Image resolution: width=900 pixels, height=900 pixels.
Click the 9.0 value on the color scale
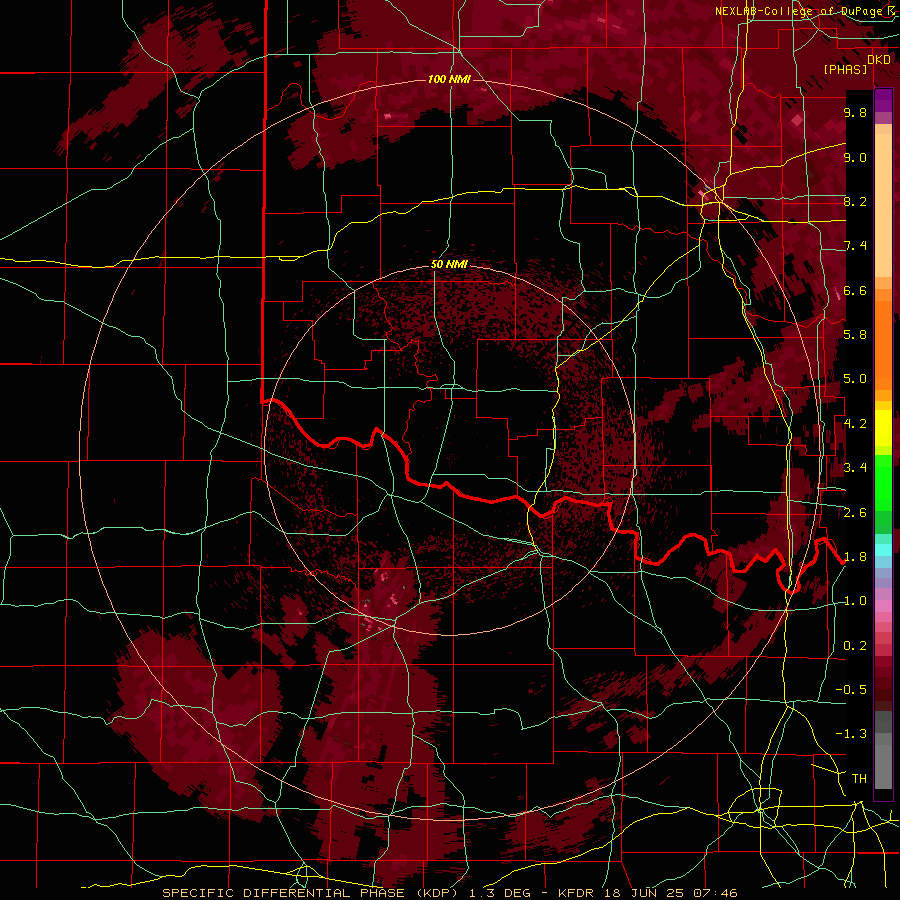tap(855, 158)
